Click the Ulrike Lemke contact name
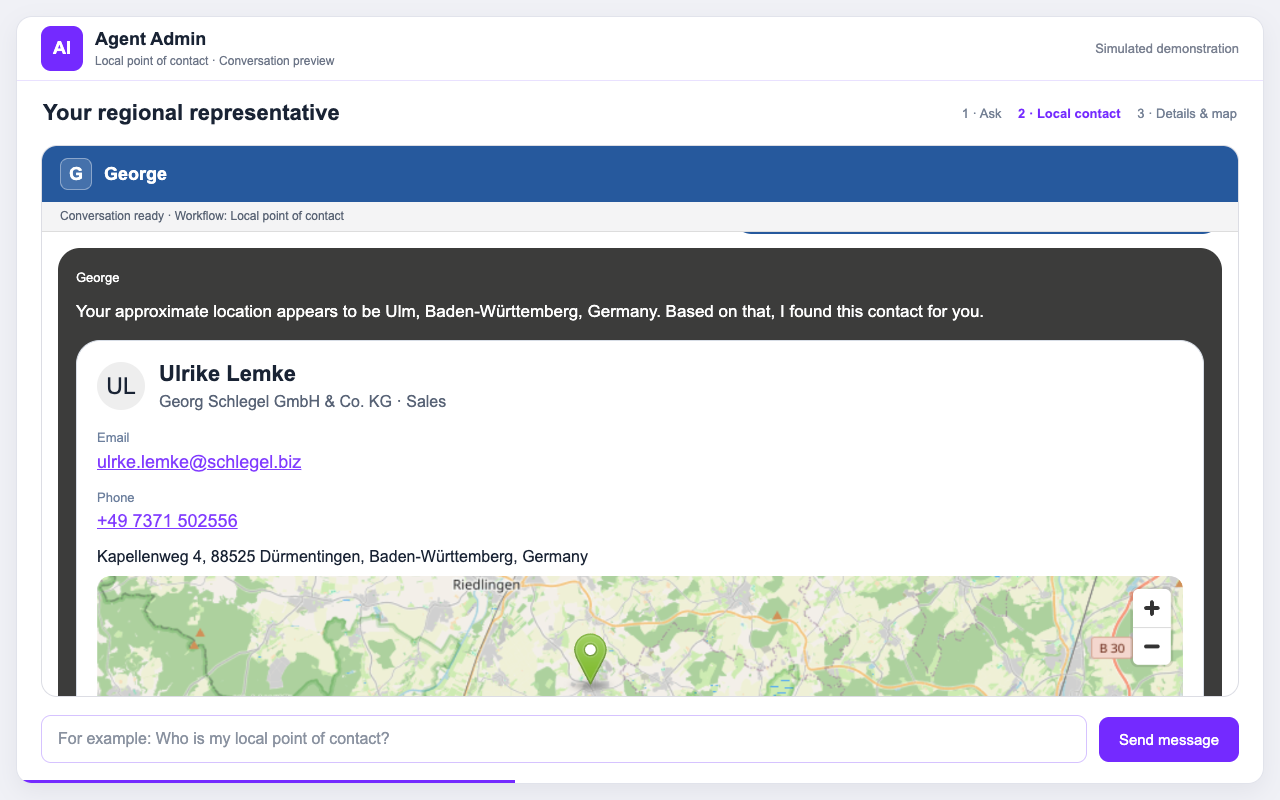 coord(227,374)
